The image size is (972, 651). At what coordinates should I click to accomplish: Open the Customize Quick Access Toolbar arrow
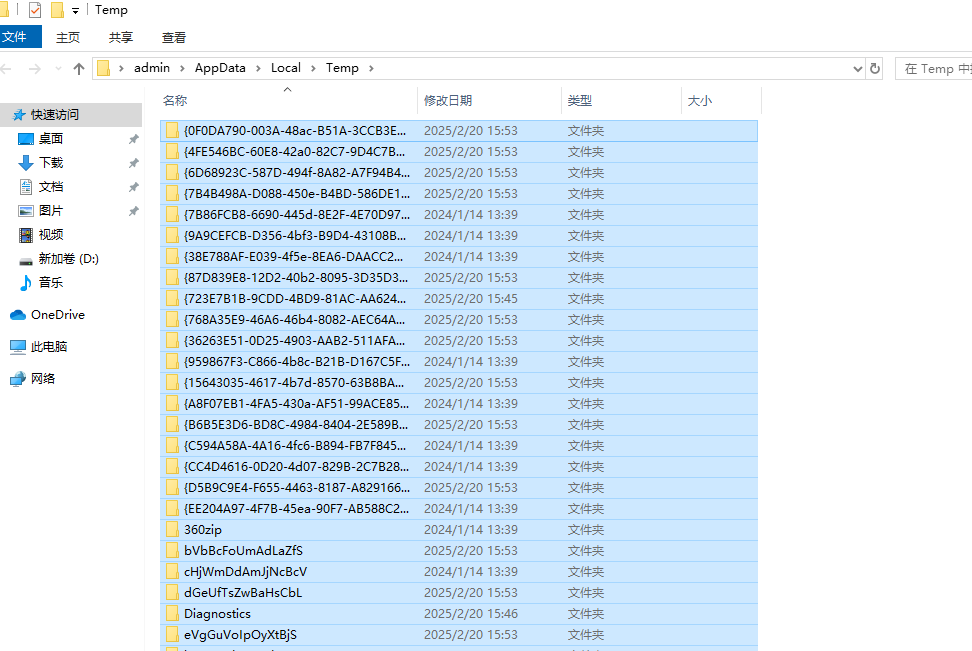pyautogui.click(x=76, y=11)
